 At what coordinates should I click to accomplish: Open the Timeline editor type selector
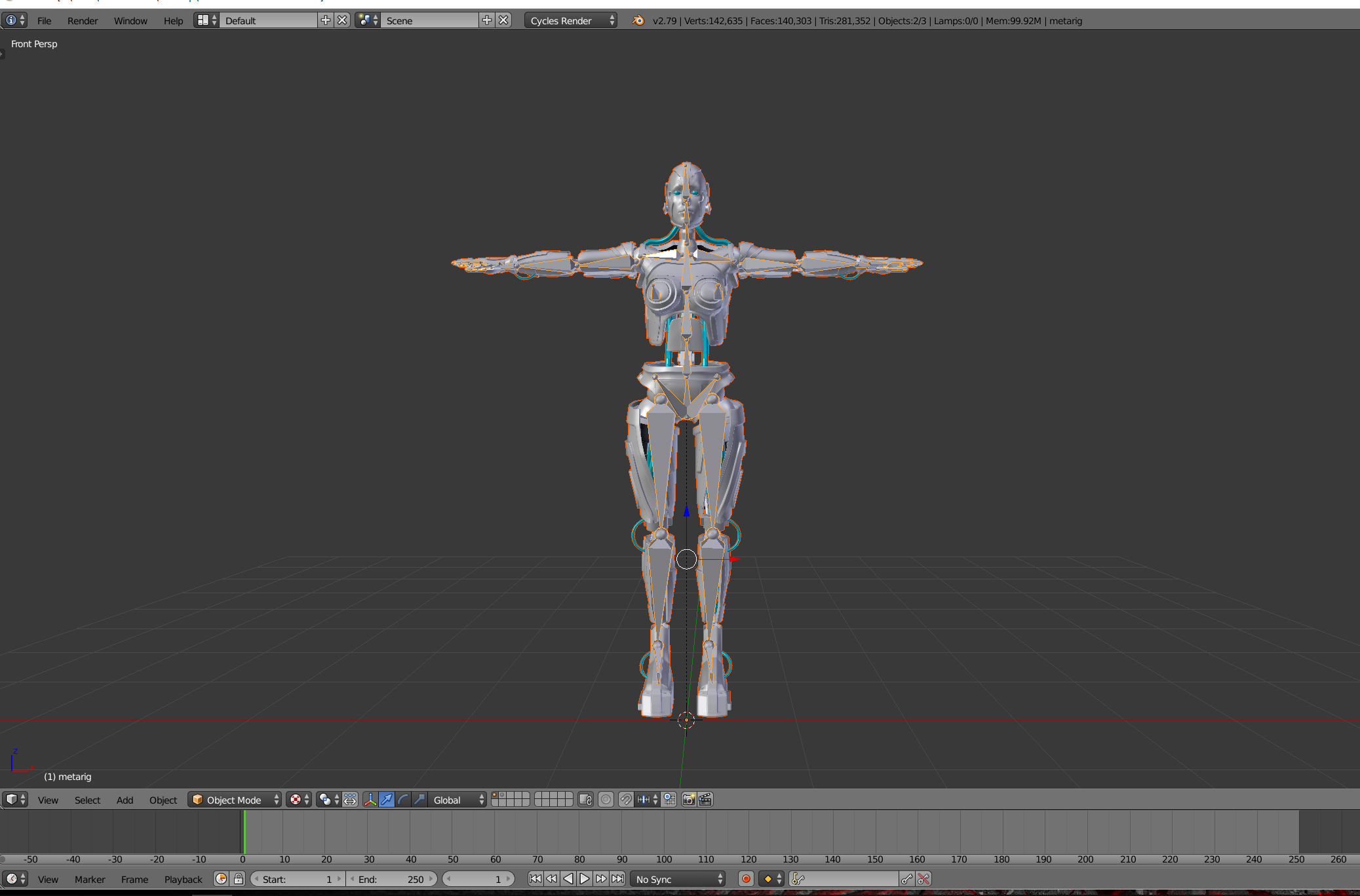15,879
